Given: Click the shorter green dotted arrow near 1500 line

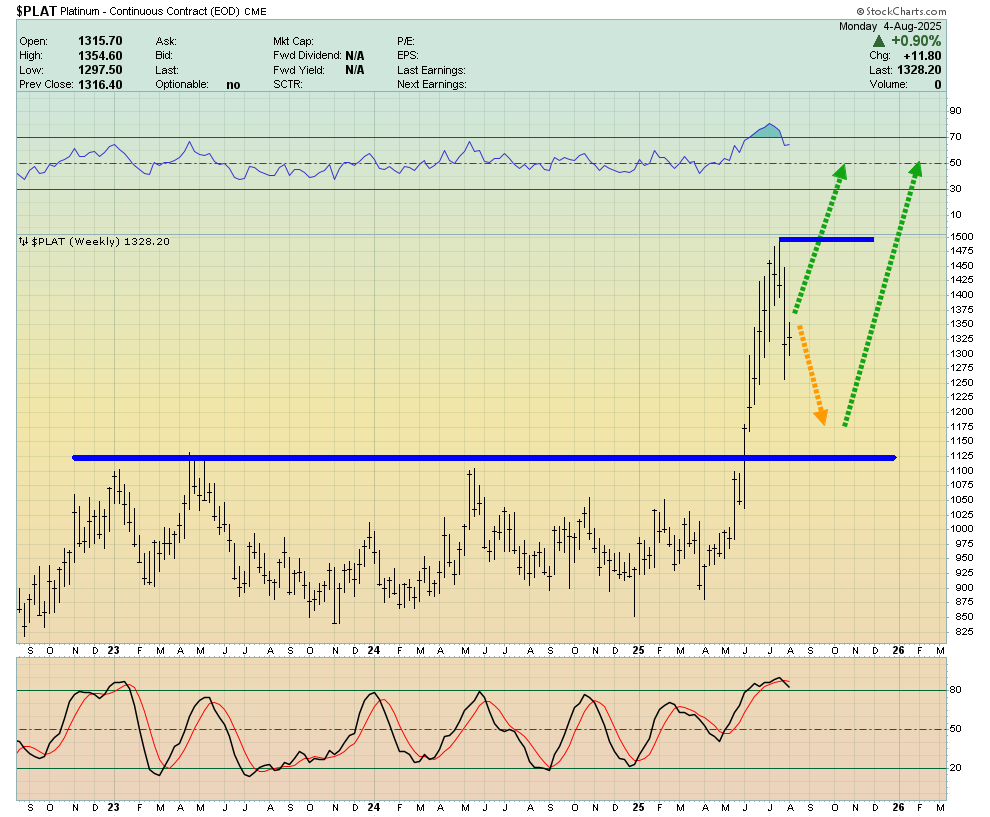Looking at the screenshot, I should click(x=819, y=238).
